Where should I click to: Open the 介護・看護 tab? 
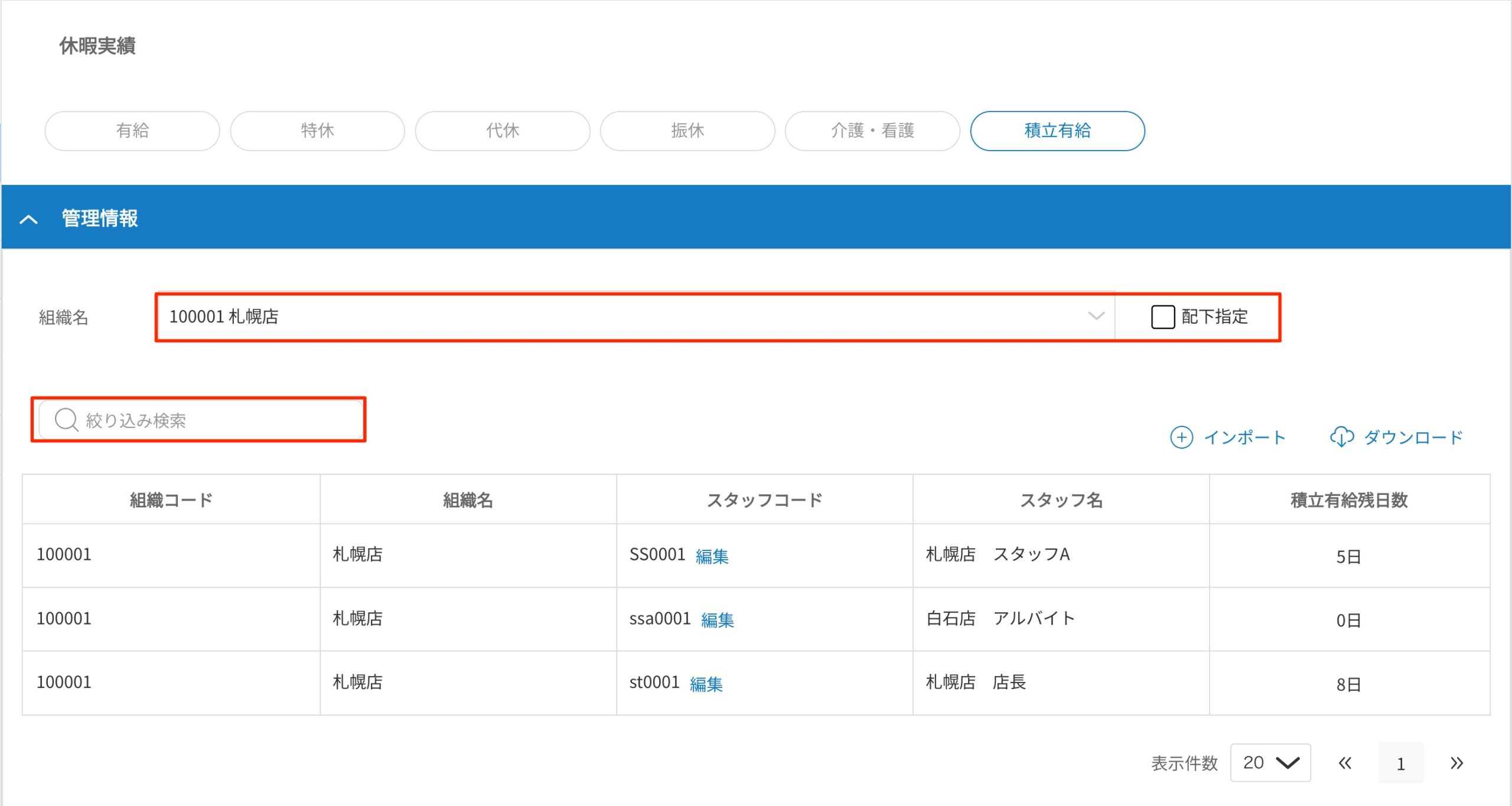pyautogui.click(x=872, y=130)
